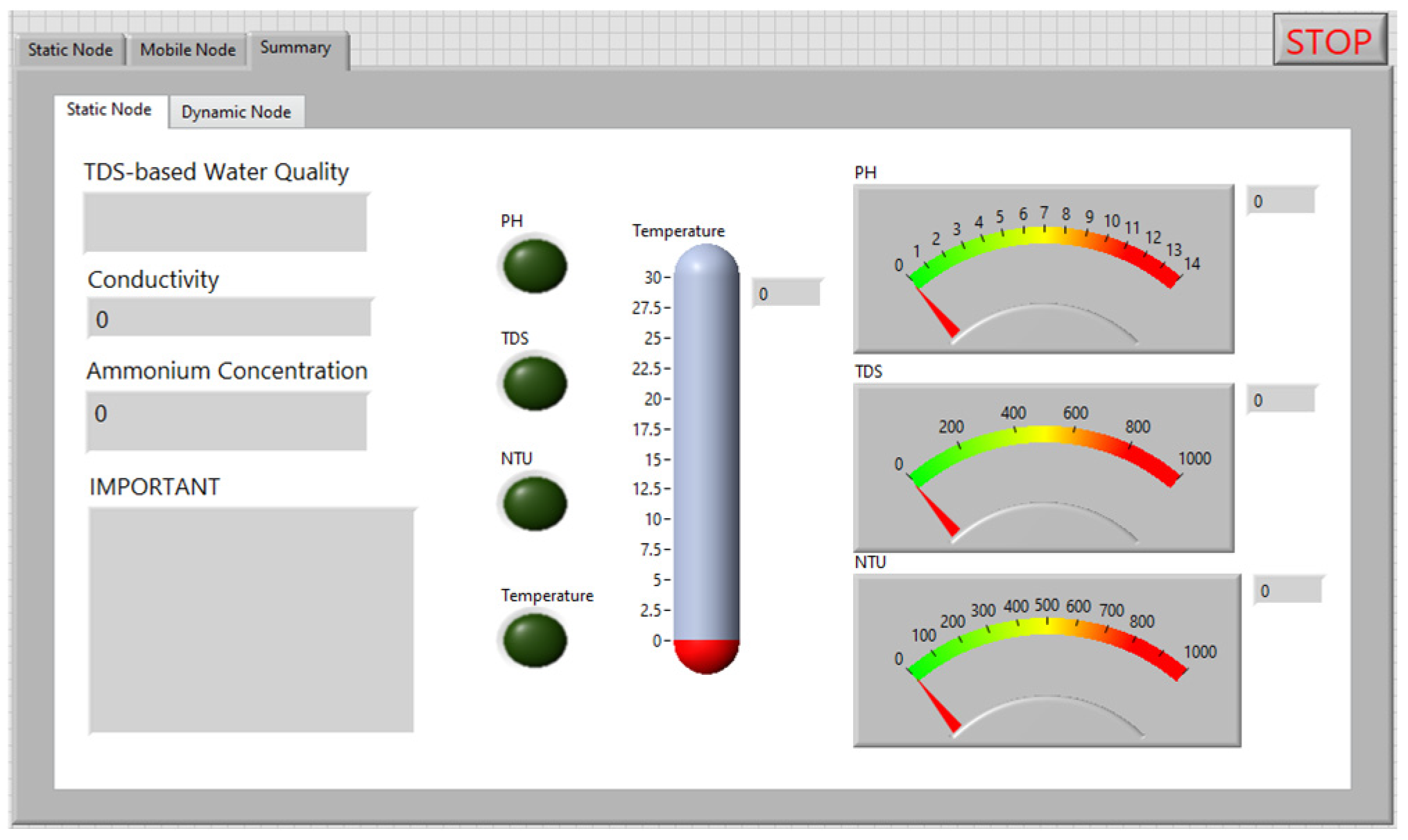Click the NTU LED indicator

[x=534, y=504]
